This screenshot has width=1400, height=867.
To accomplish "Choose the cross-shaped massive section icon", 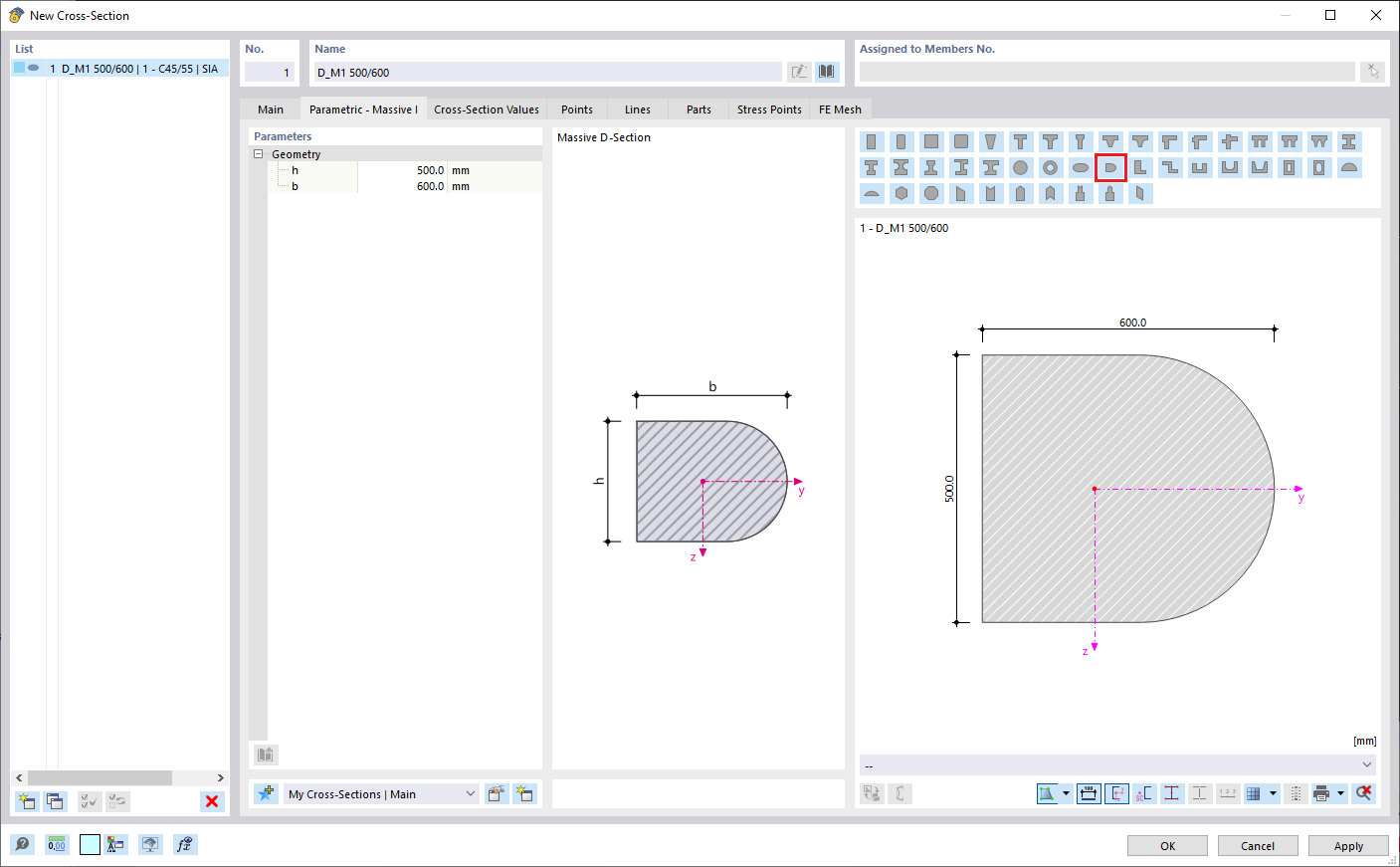I will pyautogui.click(x=1230, y=142).
